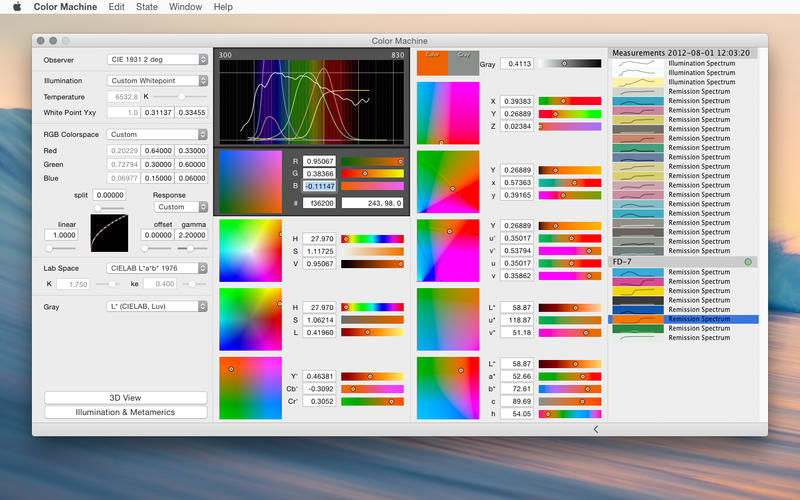Click the L*a*b* color square picker
800x500 pixels.
(x=448, y=388)
